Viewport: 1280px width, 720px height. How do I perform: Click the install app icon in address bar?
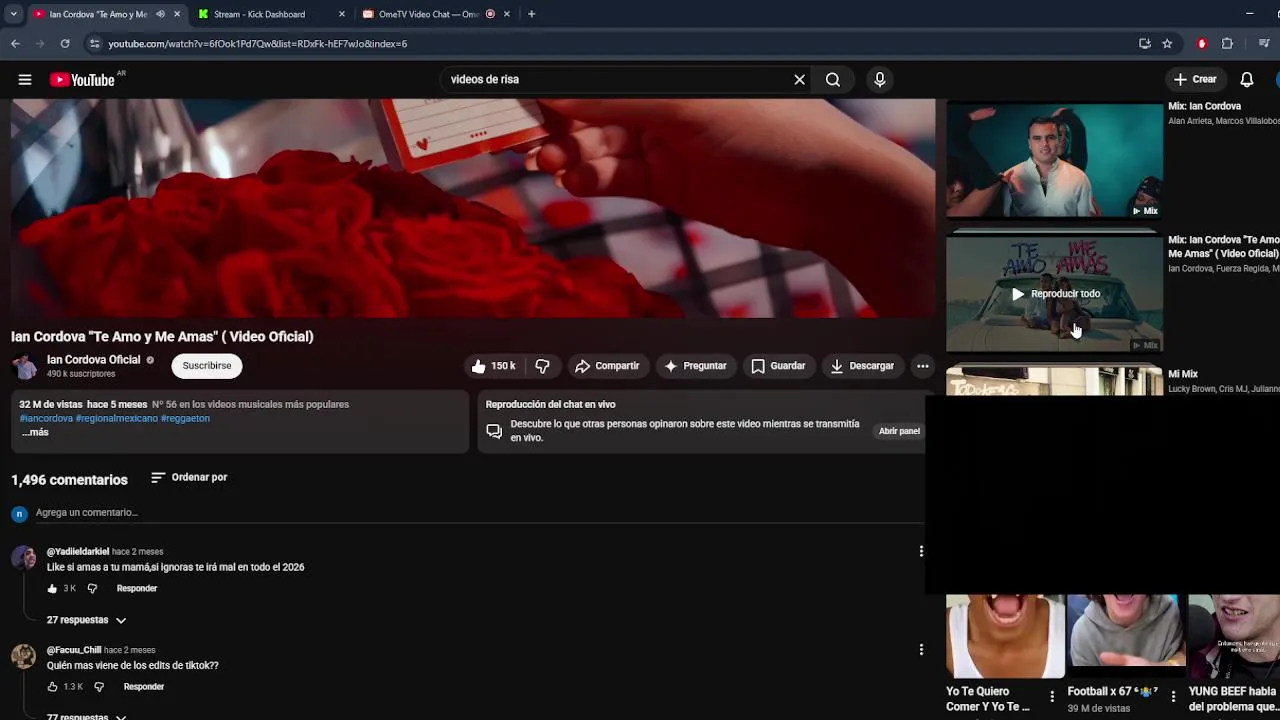pos(1145,44)
